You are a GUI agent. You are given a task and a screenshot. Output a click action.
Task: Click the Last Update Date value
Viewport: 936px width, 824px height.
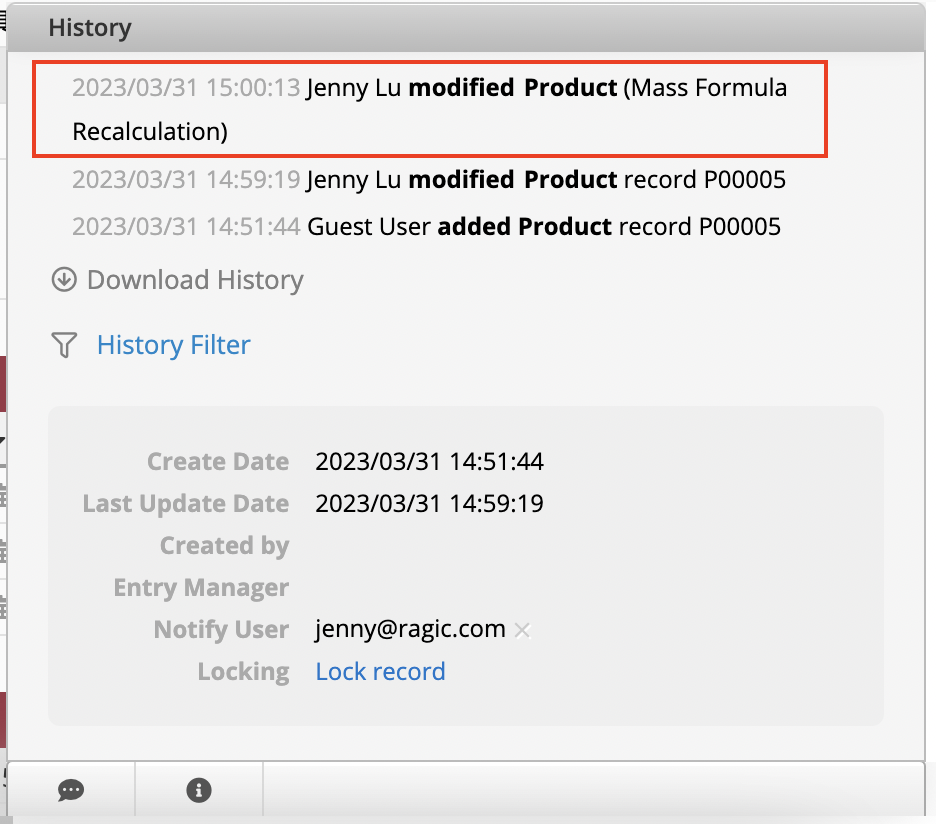click(x=429, y=504)
